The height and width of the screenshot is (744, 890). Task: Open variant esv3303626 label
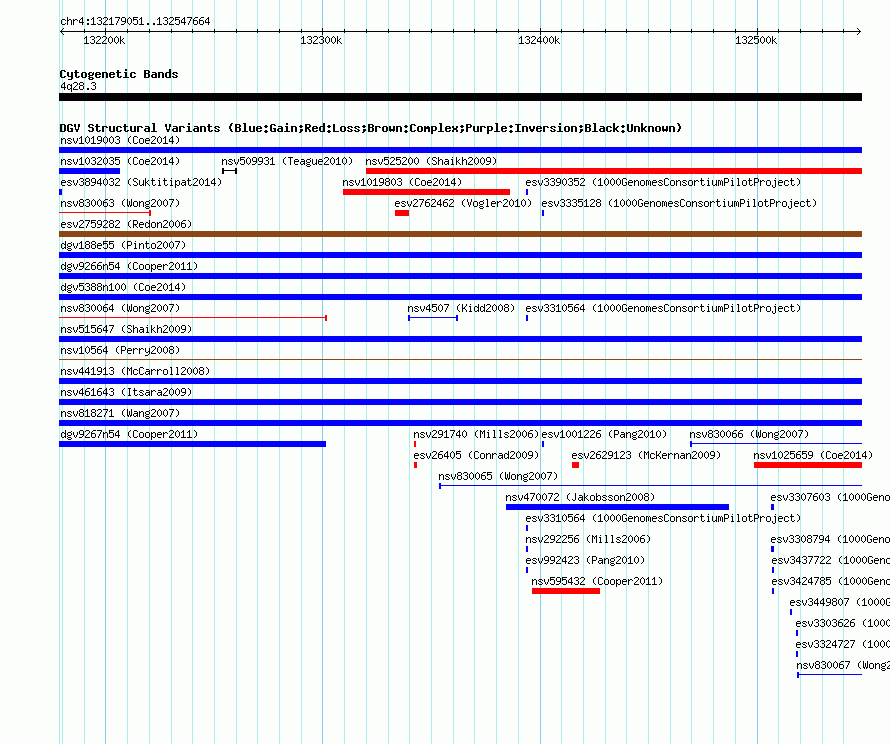tap(842, 623)
